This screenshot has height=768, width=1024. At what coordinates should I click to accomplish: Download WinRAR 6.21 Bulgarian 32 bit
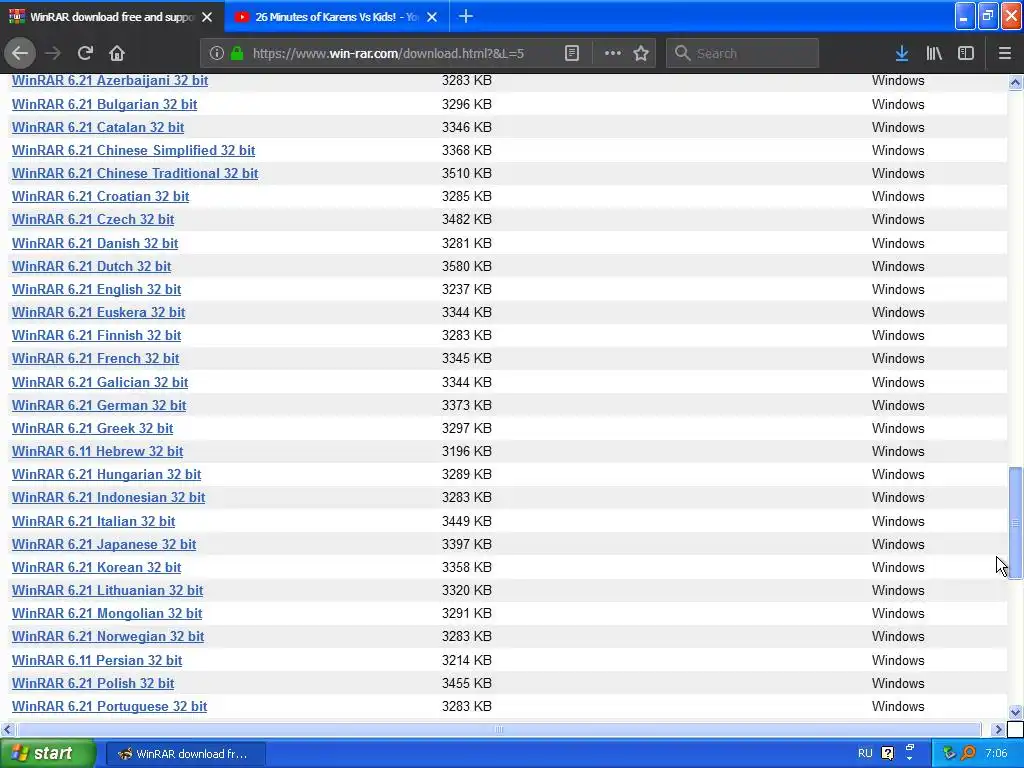[104, 104]
